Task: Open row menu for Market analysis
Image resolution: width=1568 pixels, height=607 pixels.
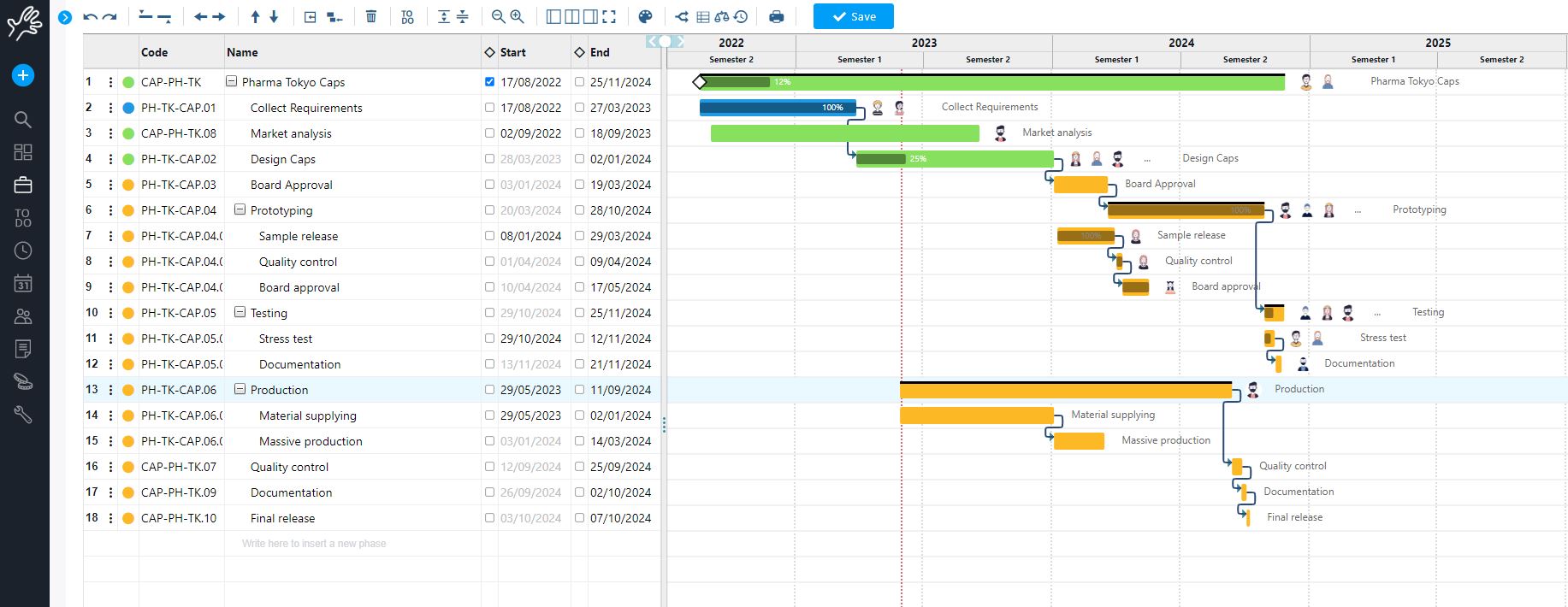Action: [x=110, y=133]
